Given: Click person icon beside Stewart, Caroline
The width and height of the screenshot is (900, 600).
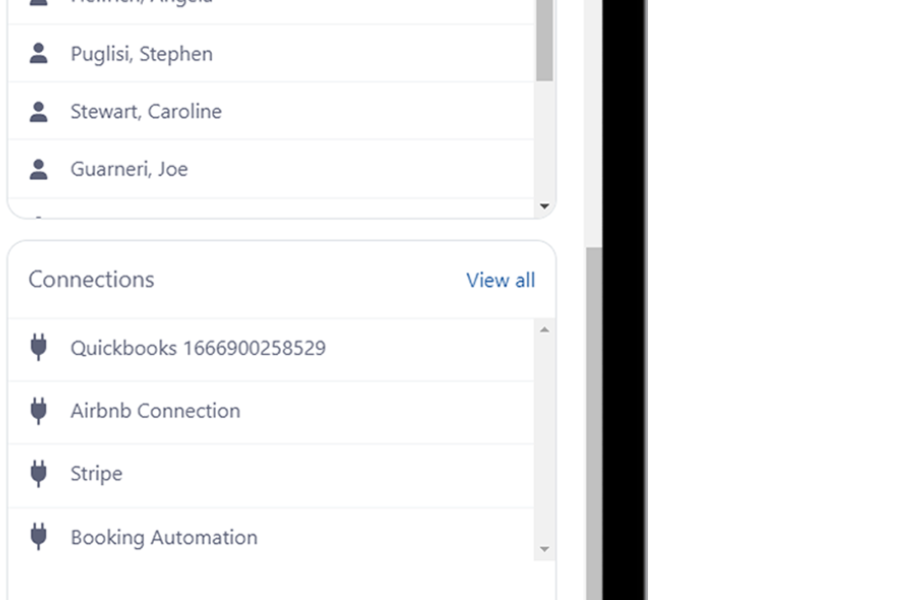Looking at the screenshot, I should point(38,111).
